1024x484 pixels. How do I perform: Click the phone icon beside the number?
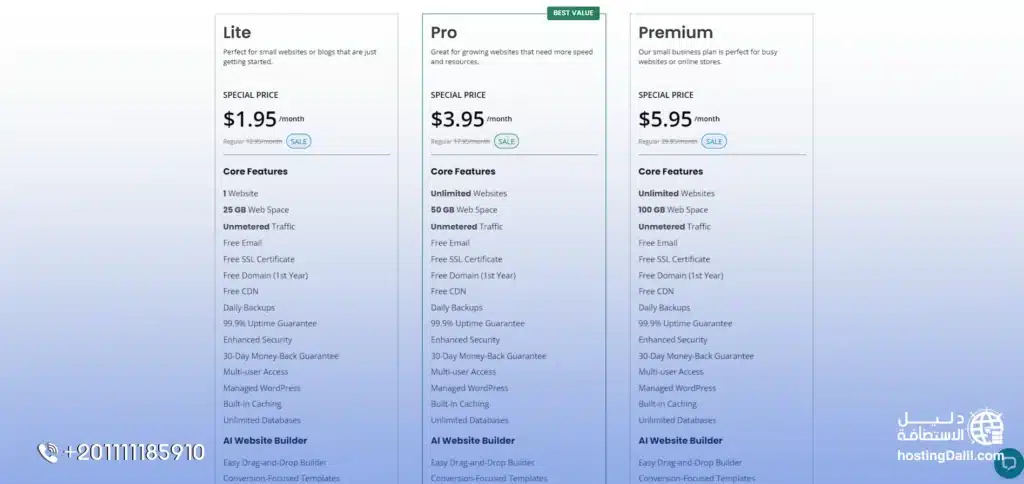[x=48, y=452]
